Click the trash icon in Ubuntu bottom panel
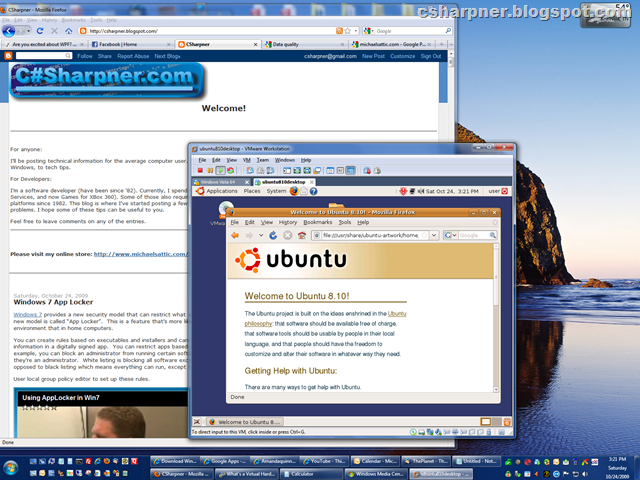 point(507,422)
